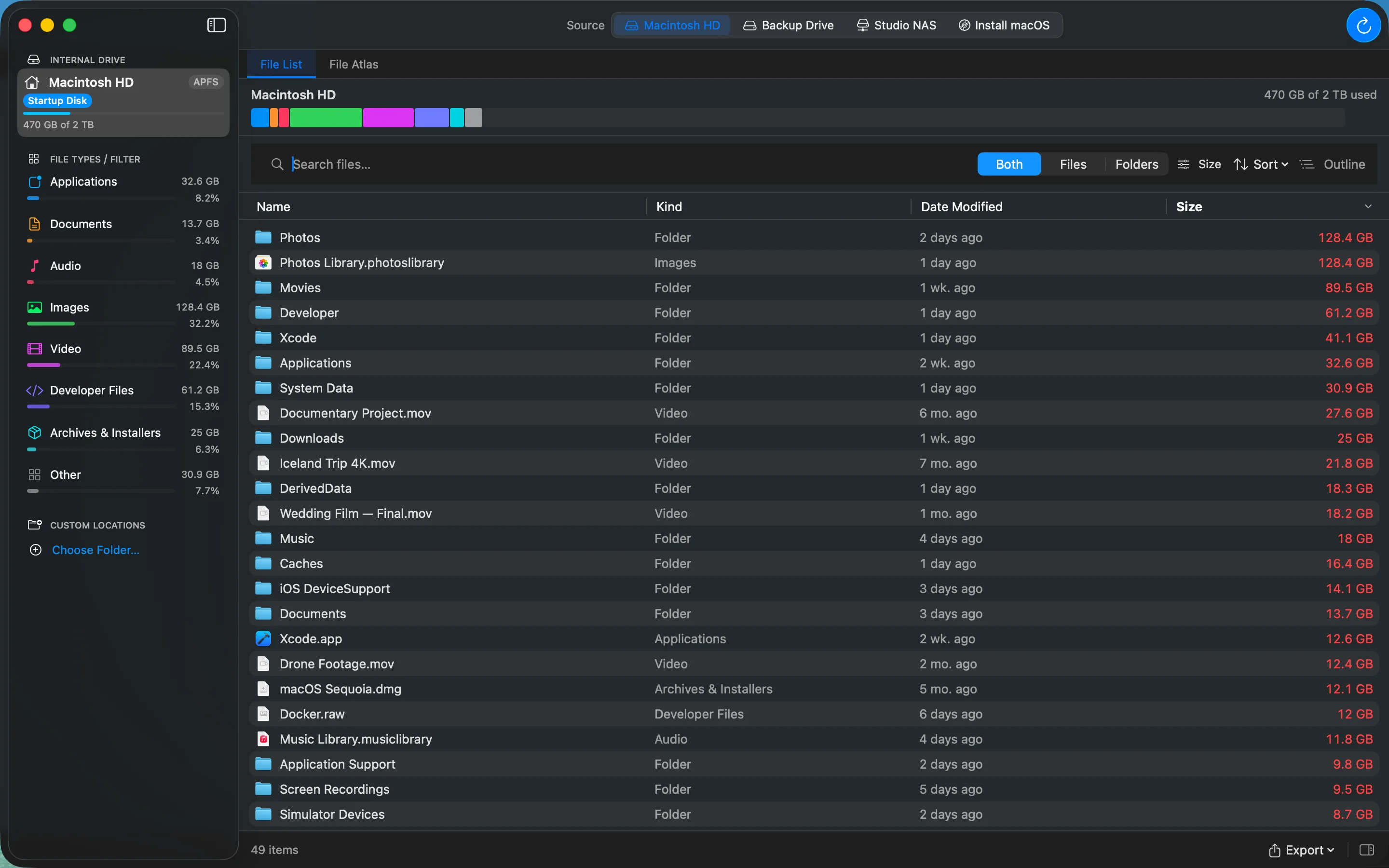Click the Documents filter icon in sidebar
Screen dimensions: 1389x868
(34, 224)
